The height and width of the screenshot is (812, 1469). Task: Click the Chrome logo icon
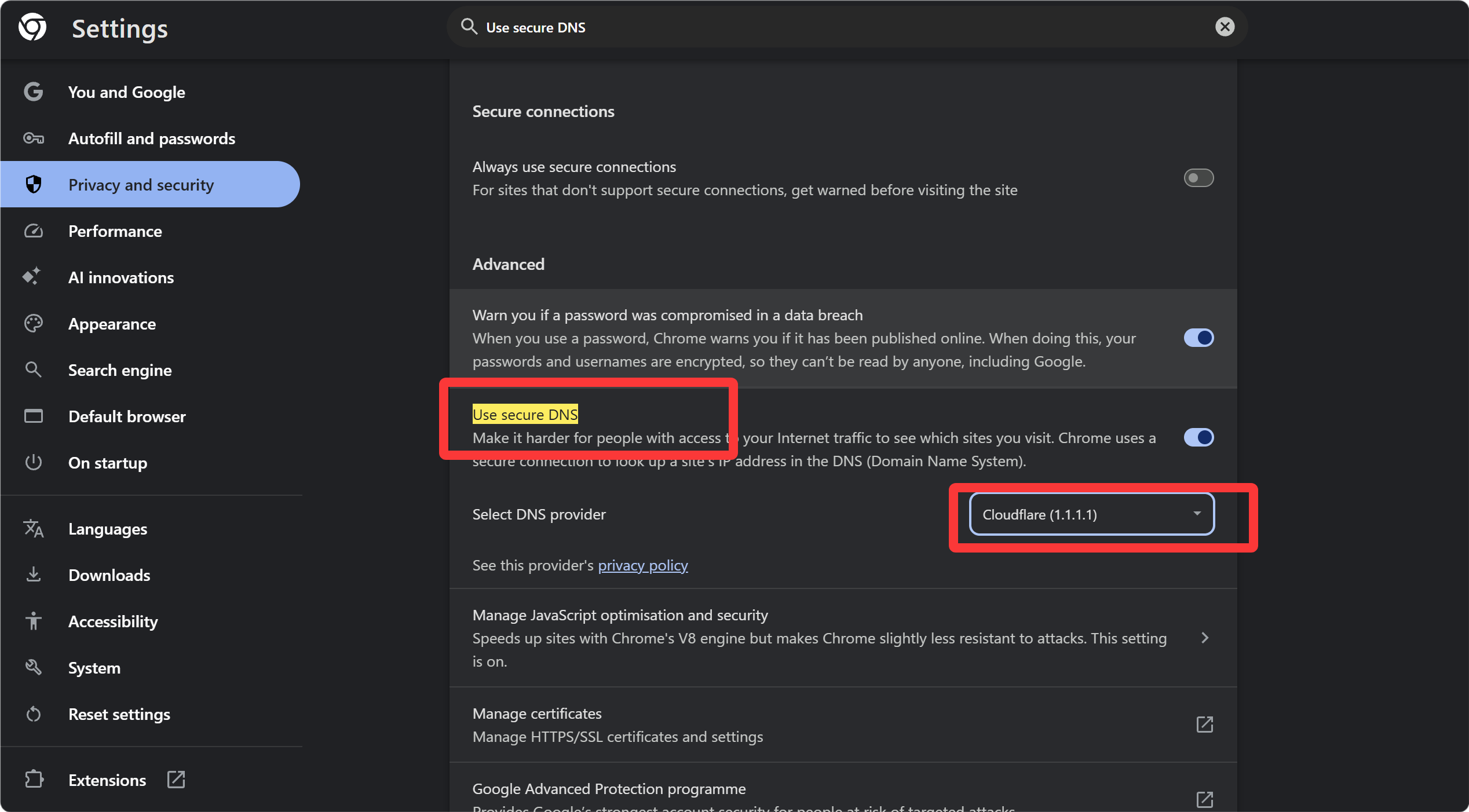coord(32,27)
